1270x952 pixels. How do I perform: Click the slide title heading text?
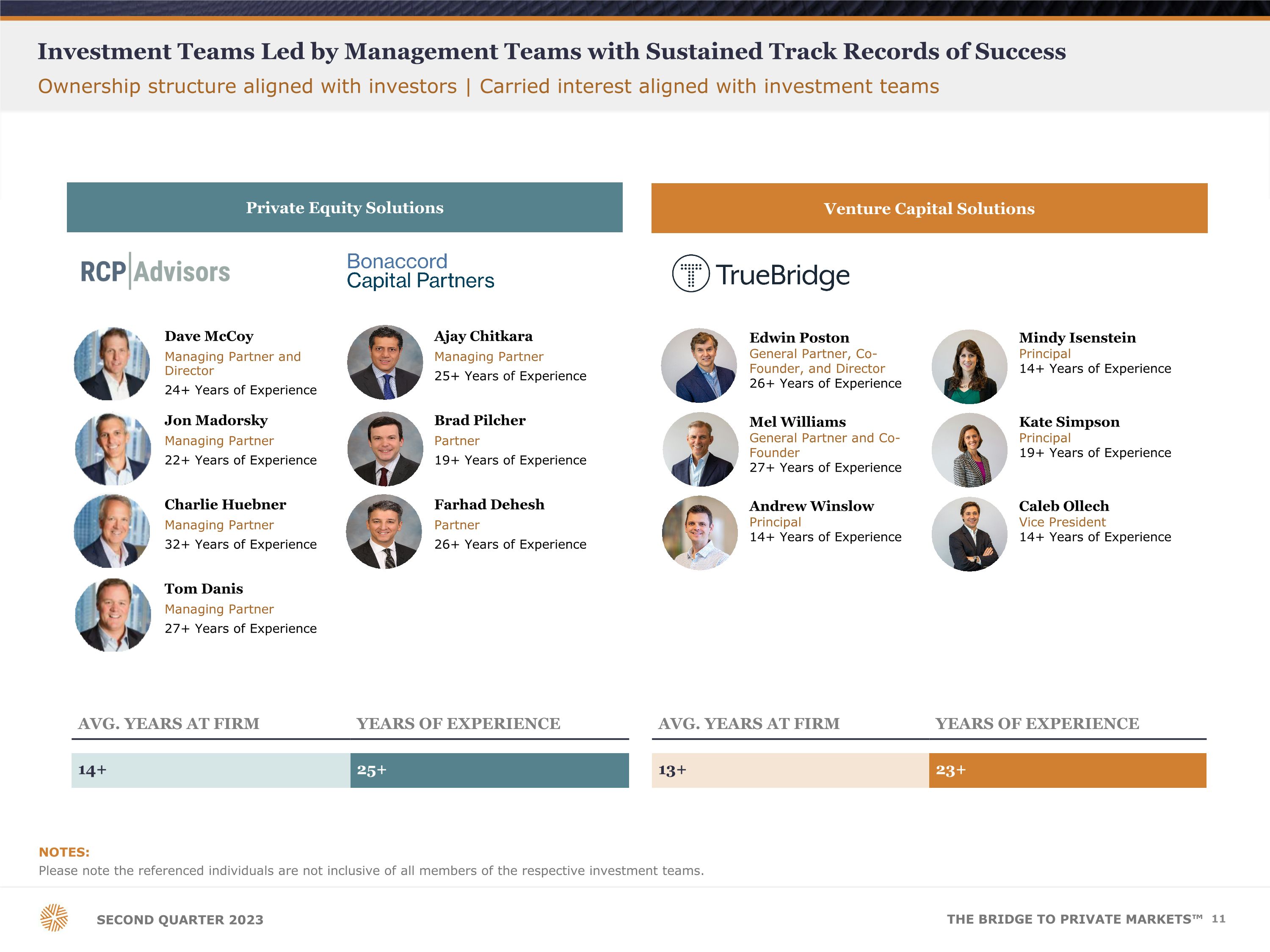551,52
